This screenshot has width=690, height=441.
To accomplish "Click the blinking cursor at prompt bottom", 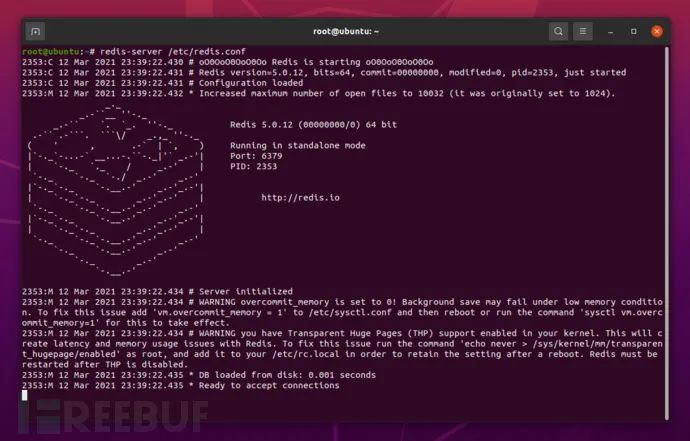I will 25,395.
